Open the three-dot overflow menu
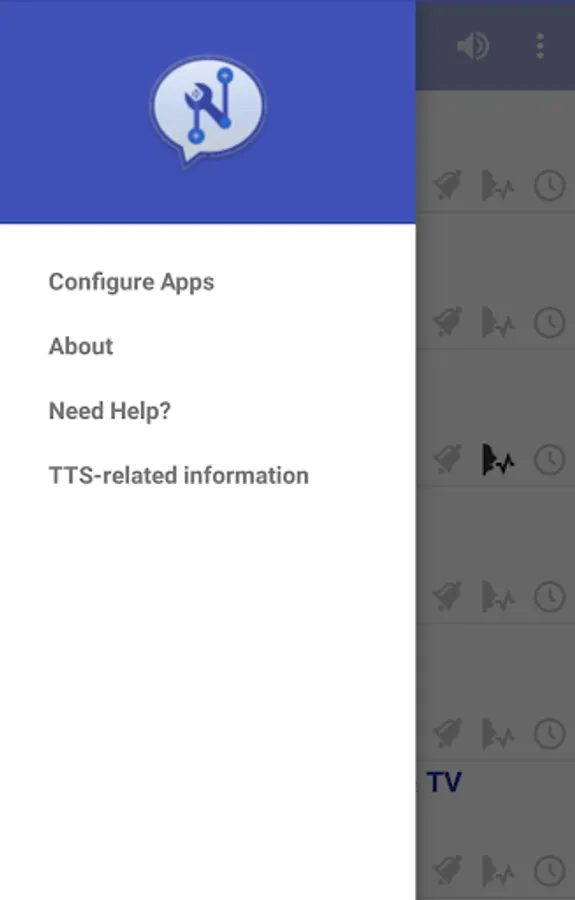This screenshot has height=900, width=575. point(540,46)
